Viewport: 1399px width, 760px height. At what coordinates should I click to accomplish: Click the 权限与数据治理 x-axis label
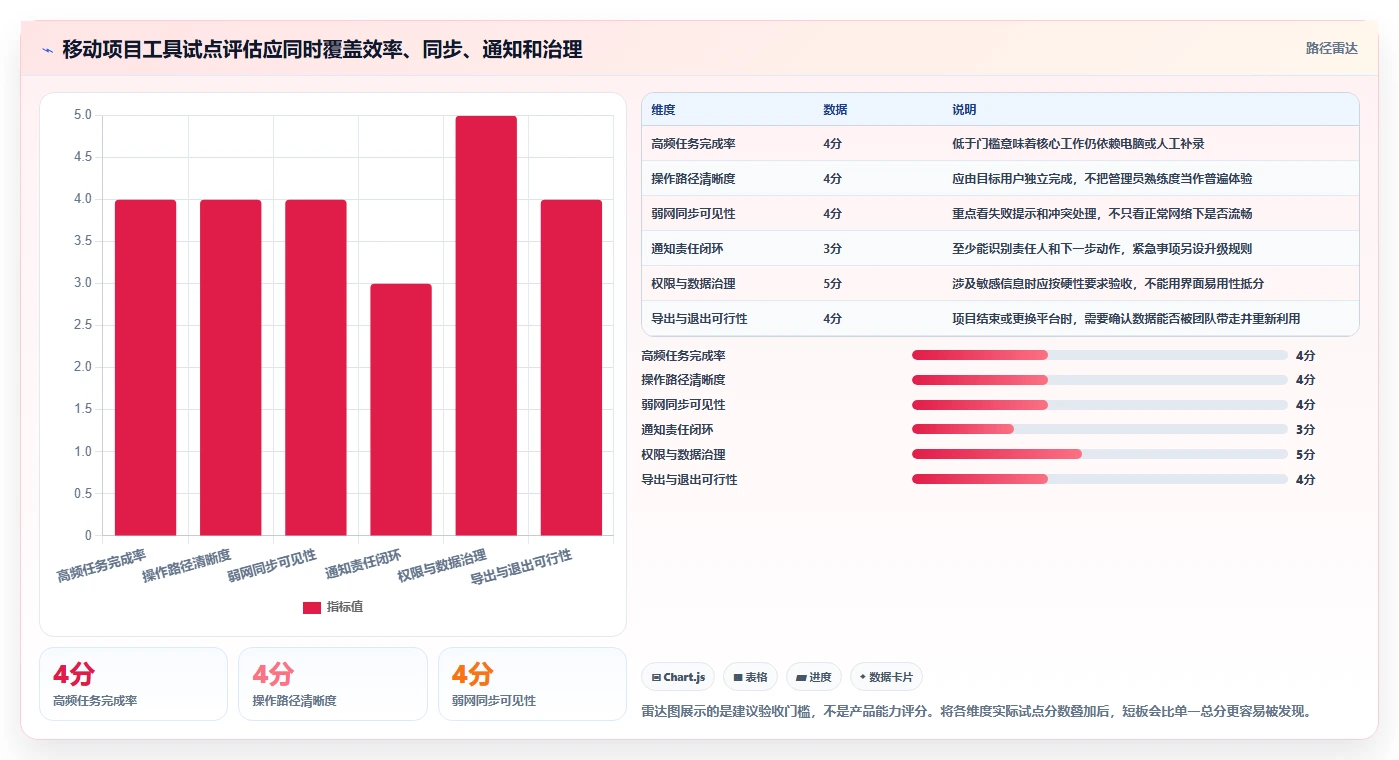(442, 566)
